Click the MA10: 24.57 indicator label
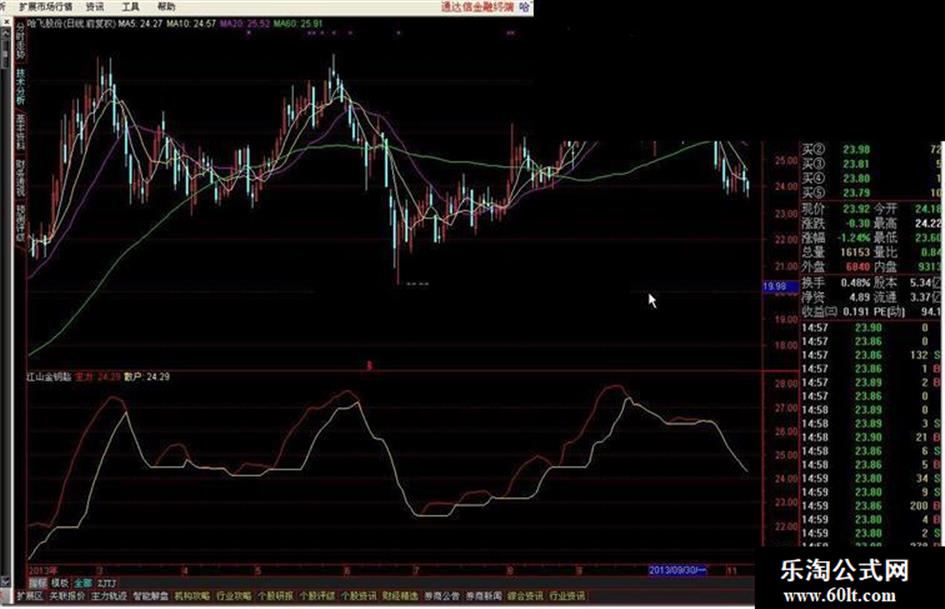 tap(191, 24)
